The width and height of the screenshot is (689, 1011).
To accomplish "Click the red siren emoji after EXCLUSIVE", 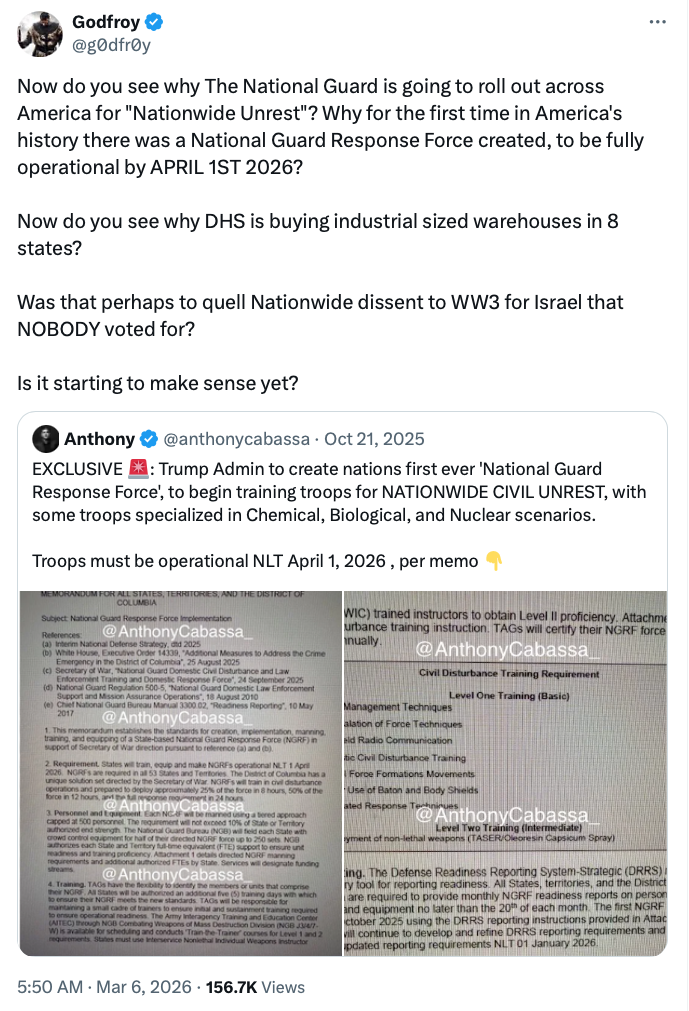I will [x=139, y=469].
